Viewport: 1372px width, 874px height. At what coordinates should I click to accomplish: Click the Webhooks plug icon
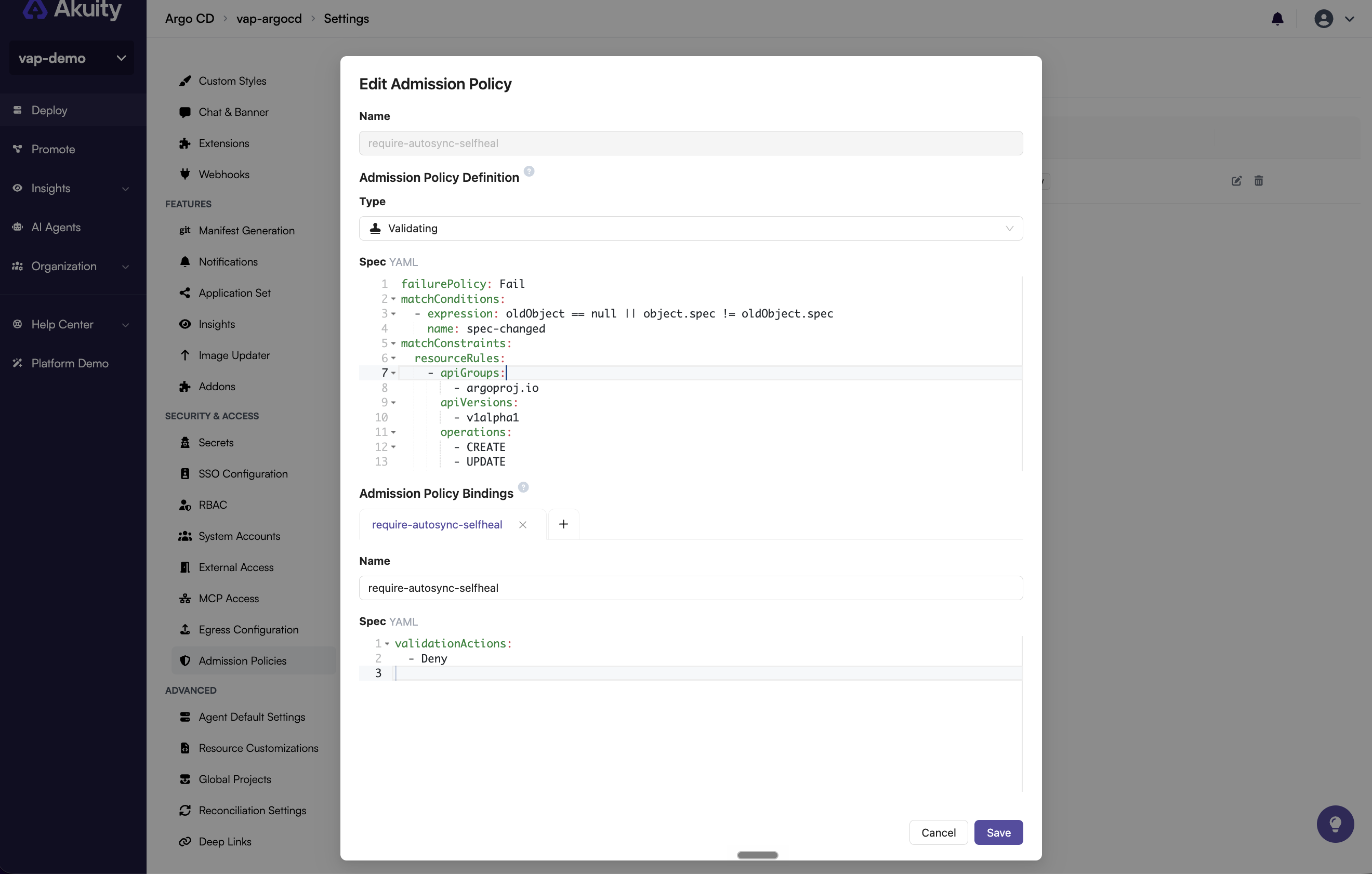point(184,175)
